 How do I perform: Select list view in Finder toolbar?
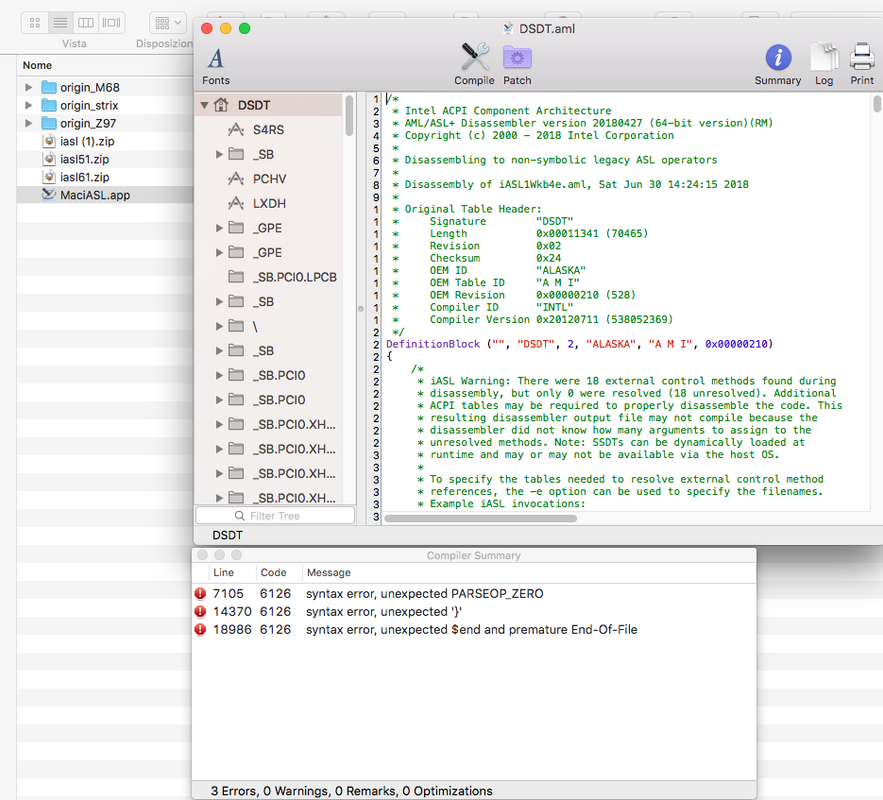[x=60, y=23]
